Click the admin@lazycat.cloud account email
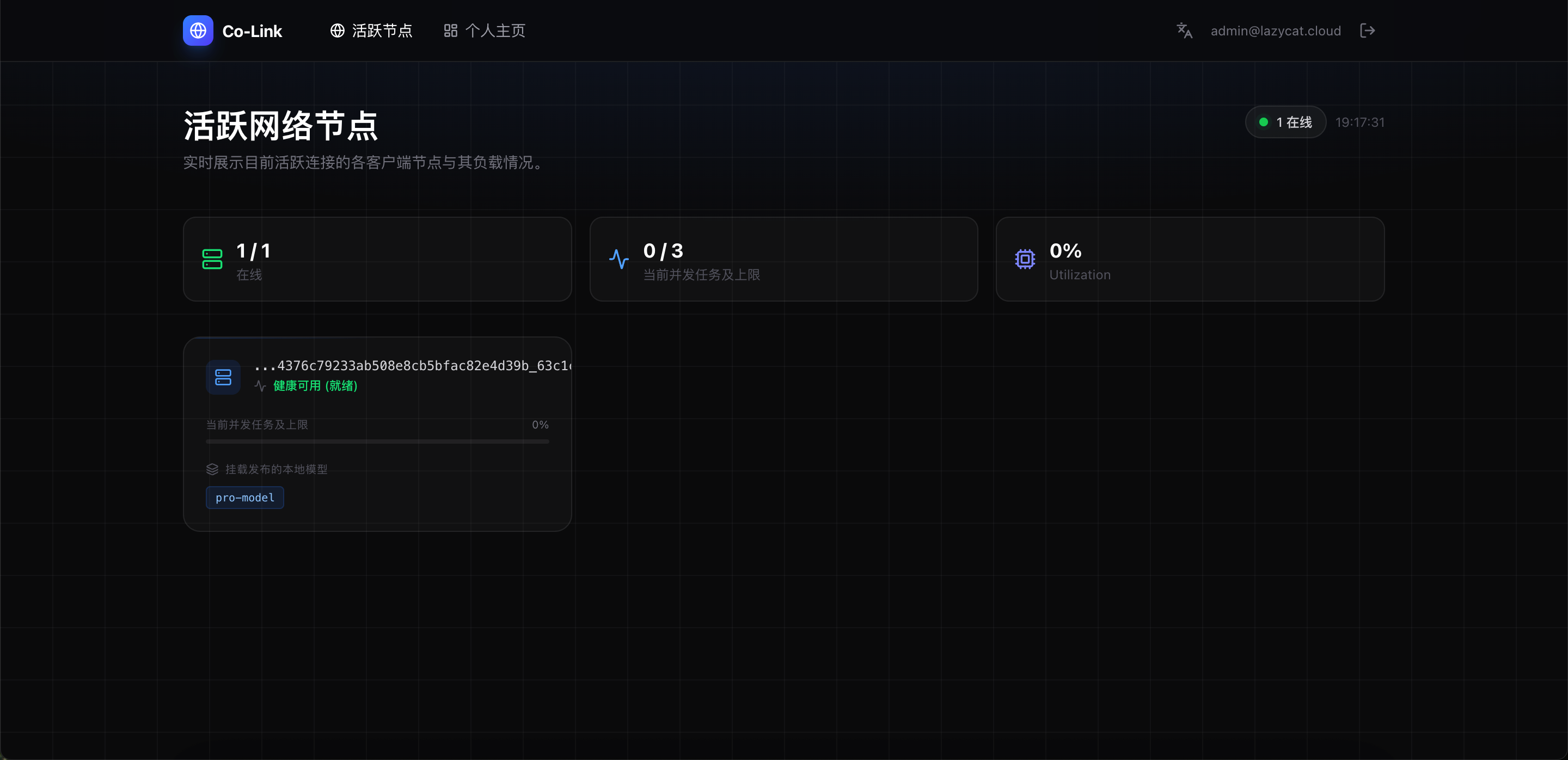 tap(1275, 31)
